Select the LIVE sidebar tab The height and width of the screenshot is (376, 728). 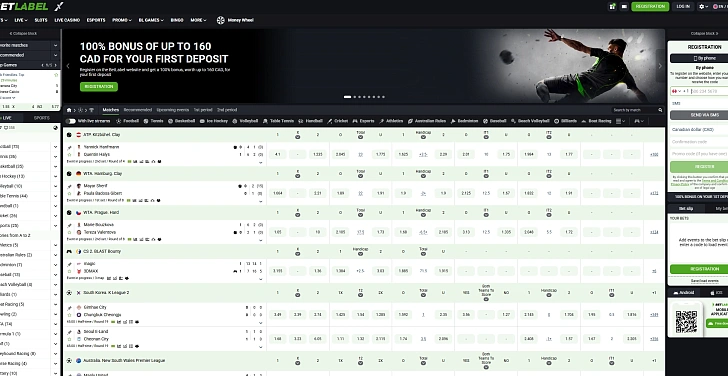(6, 118)
